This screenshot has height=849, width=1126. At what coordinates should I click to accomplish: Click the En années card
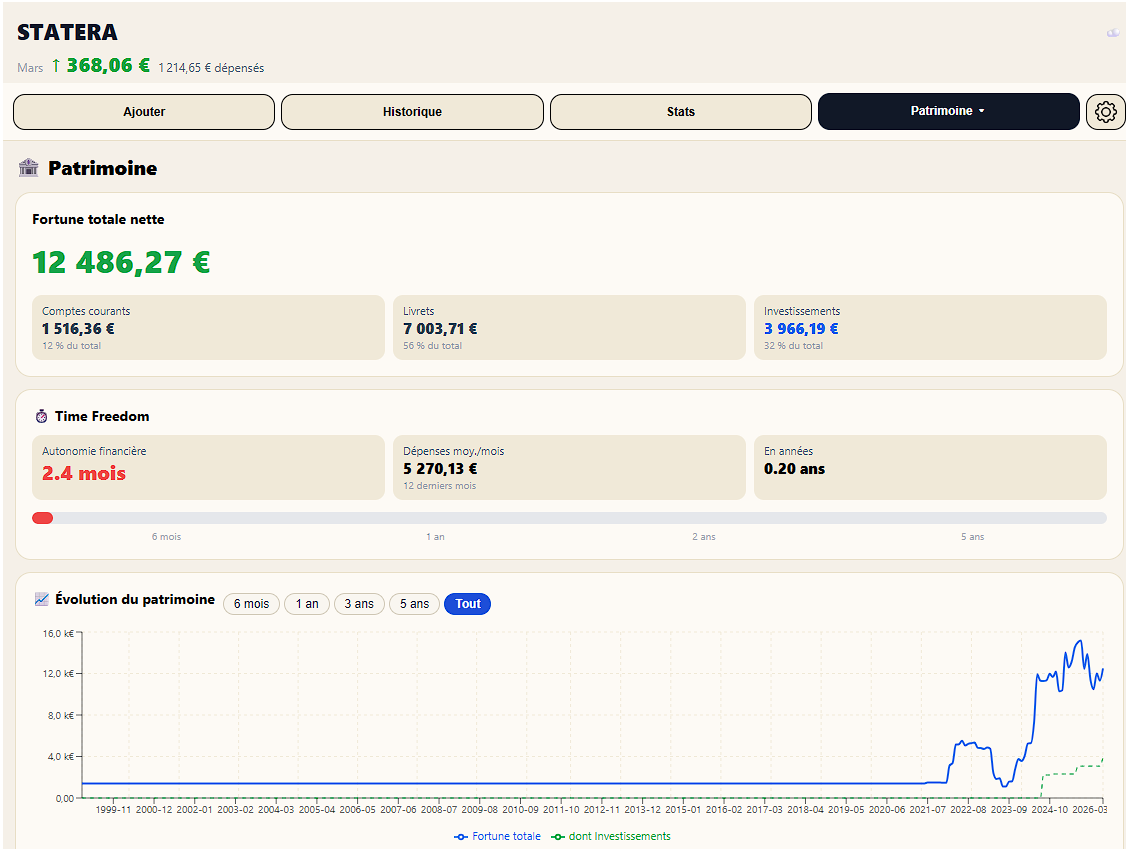(x=930, y=468)
